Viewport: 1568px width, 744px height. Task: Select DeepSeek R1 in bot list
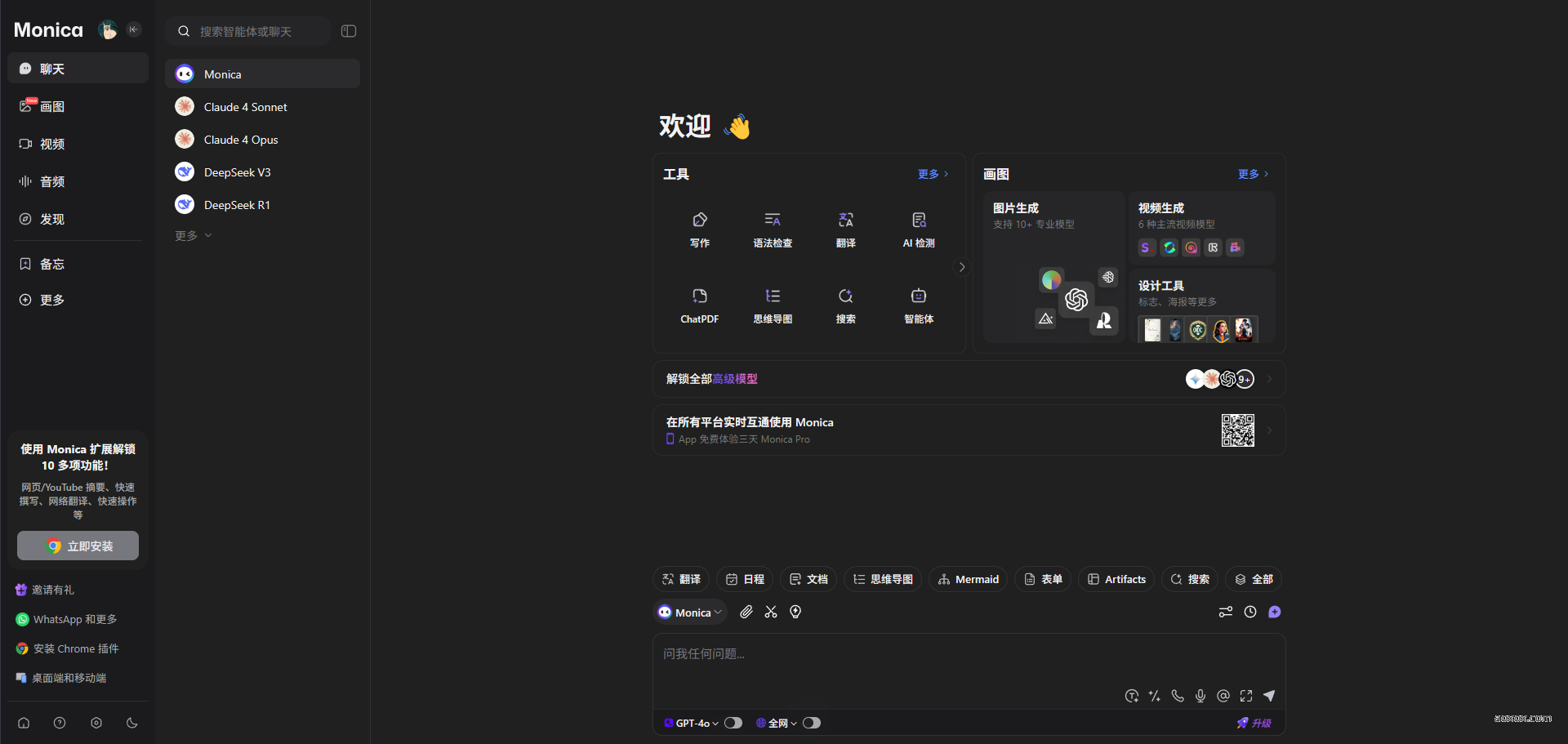click(262, 205)
